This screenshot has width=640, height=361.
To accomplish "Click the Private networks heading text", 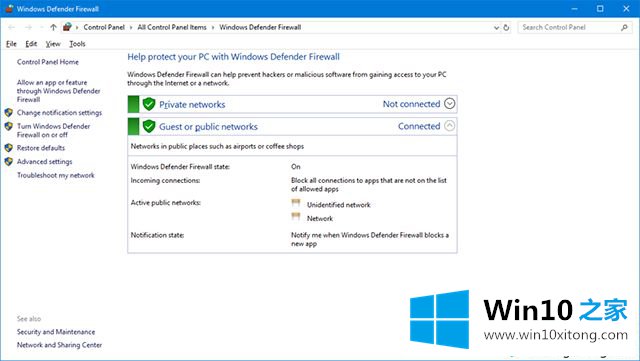I will click(x=192, y=105).
